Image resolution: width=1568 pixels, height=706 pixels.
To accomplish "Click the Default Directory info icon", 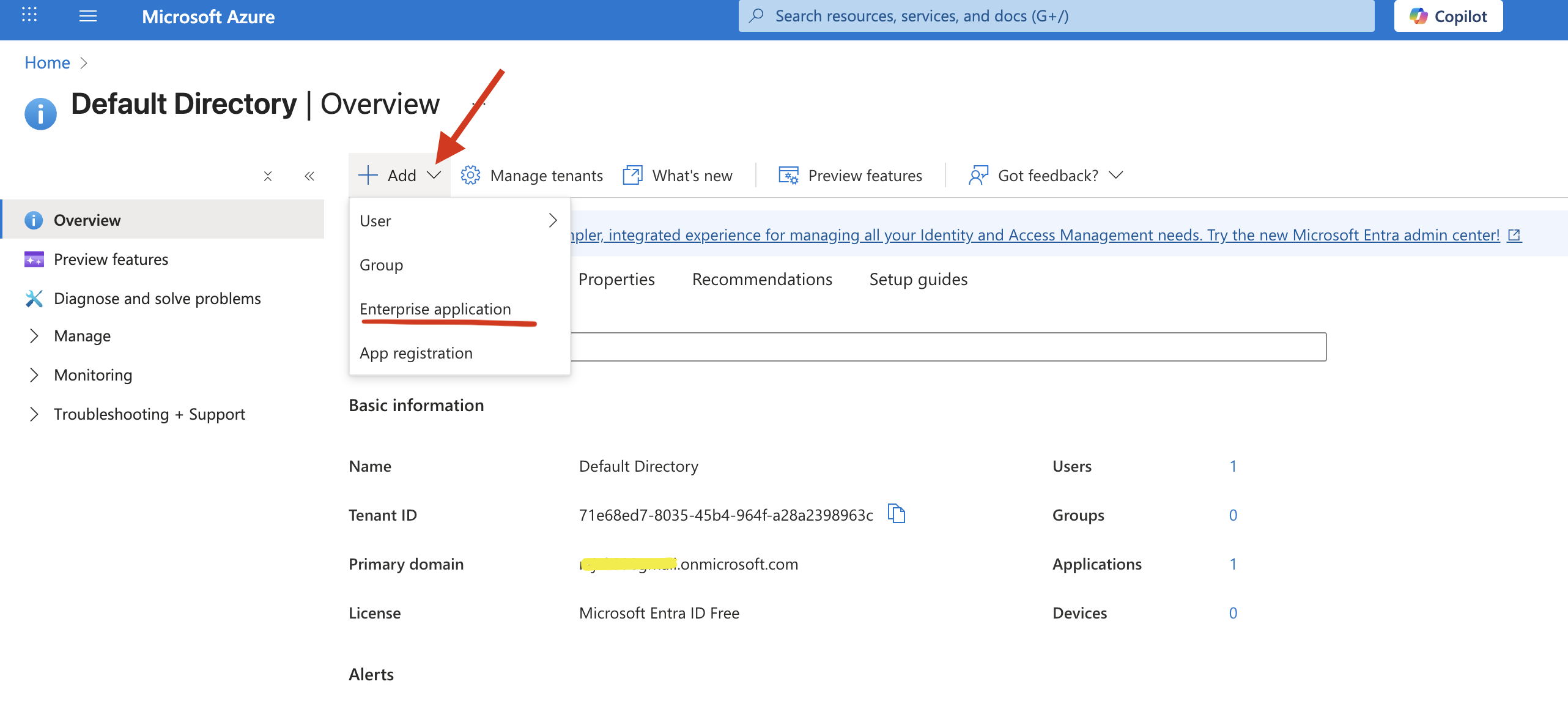I will 40,113.
